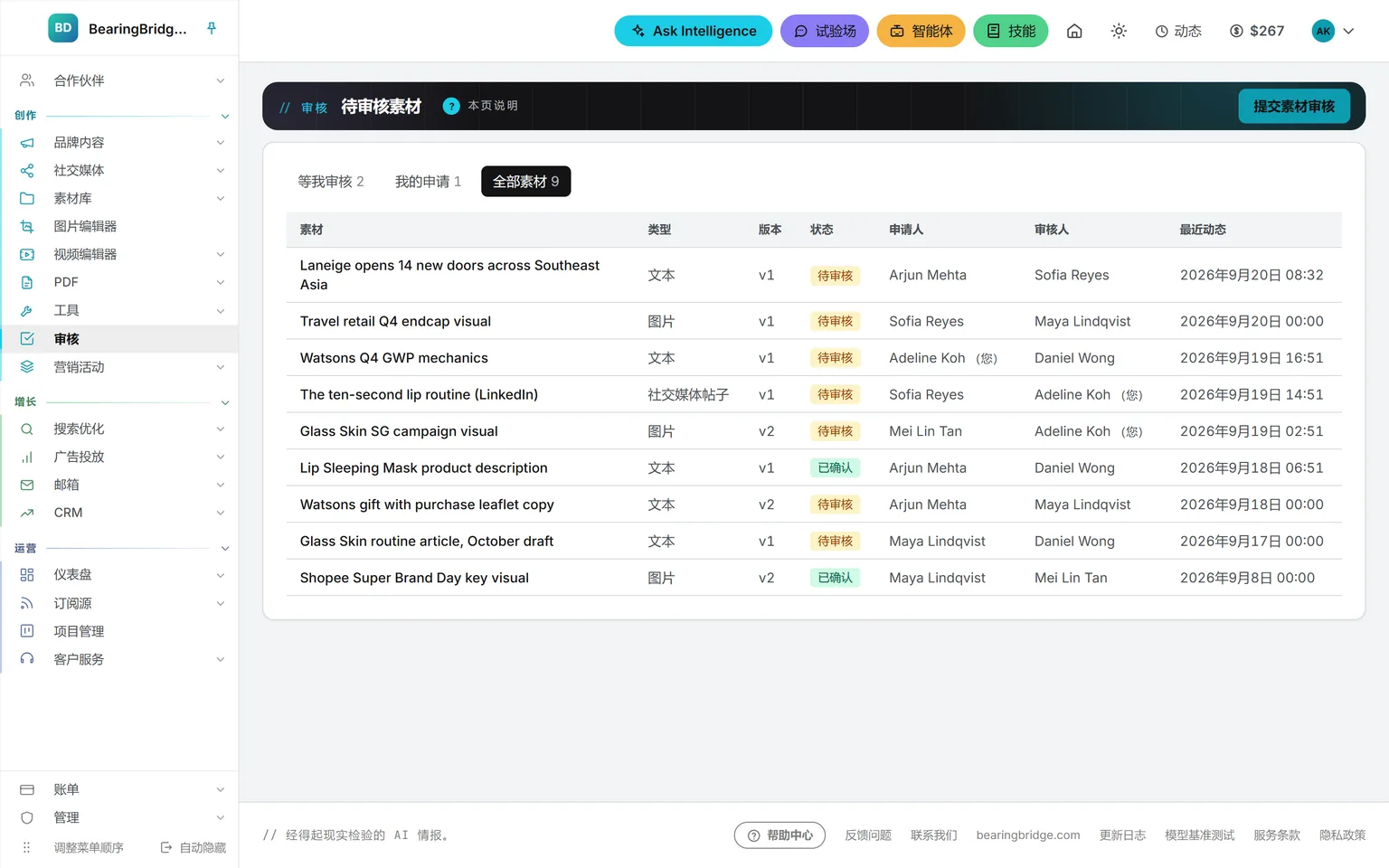The height and width of the screenshot is (868, 1389).
Task: Toggle 自动隐藏 for the sidebar
Action: 194,847
